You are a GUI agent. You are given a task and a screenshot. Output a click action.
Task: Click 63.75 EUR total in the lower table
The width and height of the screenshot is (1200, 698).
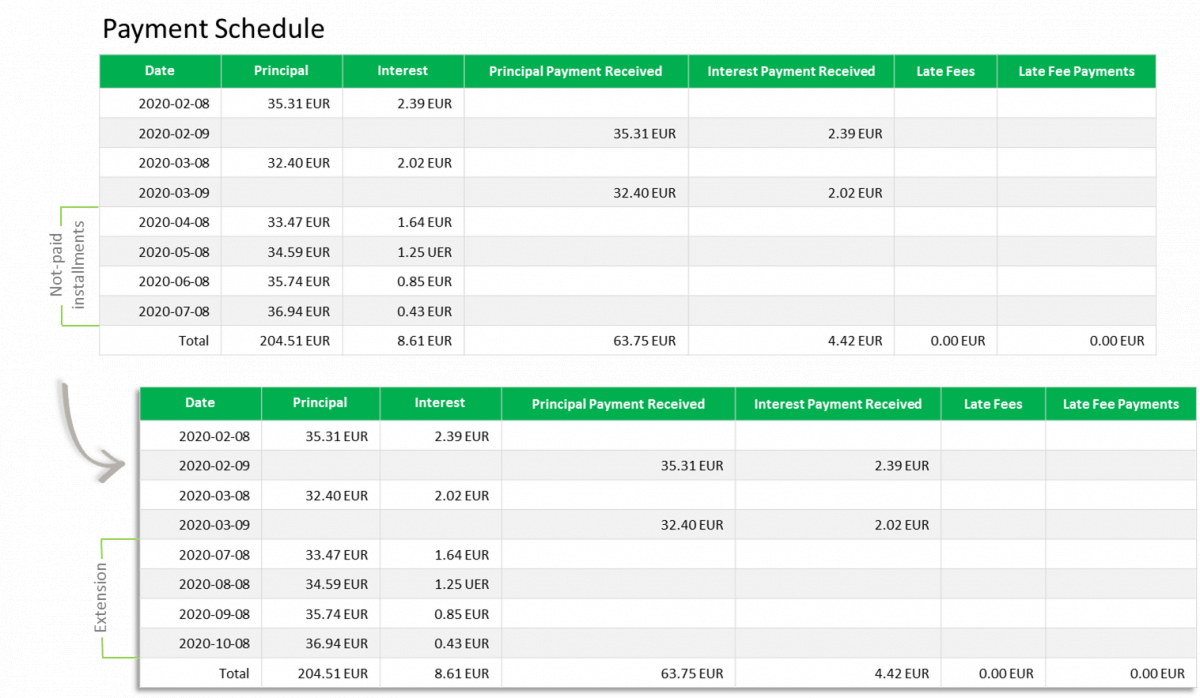click(692, 673)
